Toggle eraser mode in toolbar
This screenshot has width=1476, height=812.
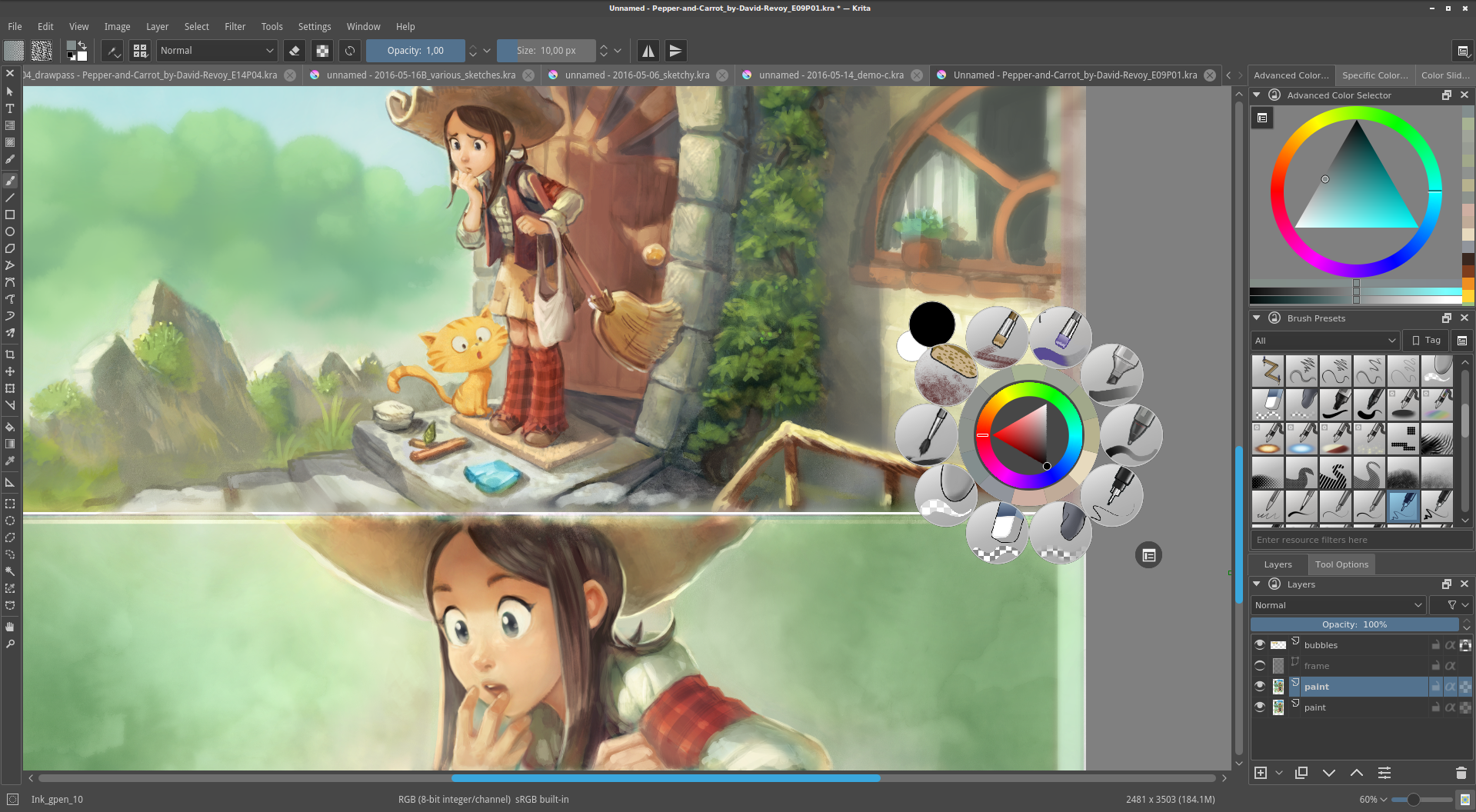294,51
